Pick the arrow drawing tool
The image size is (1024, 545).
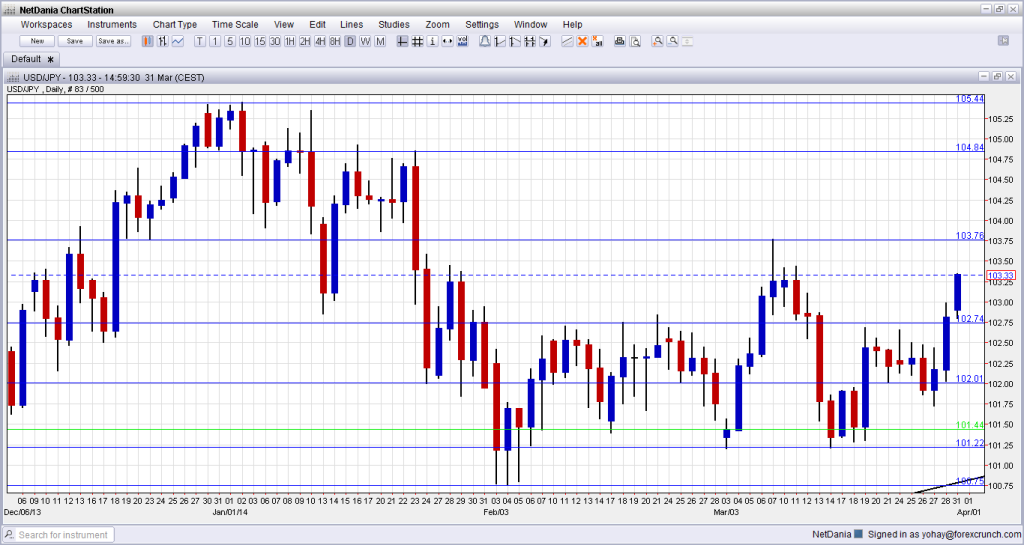pyautogui.click(x=545, y=41)
